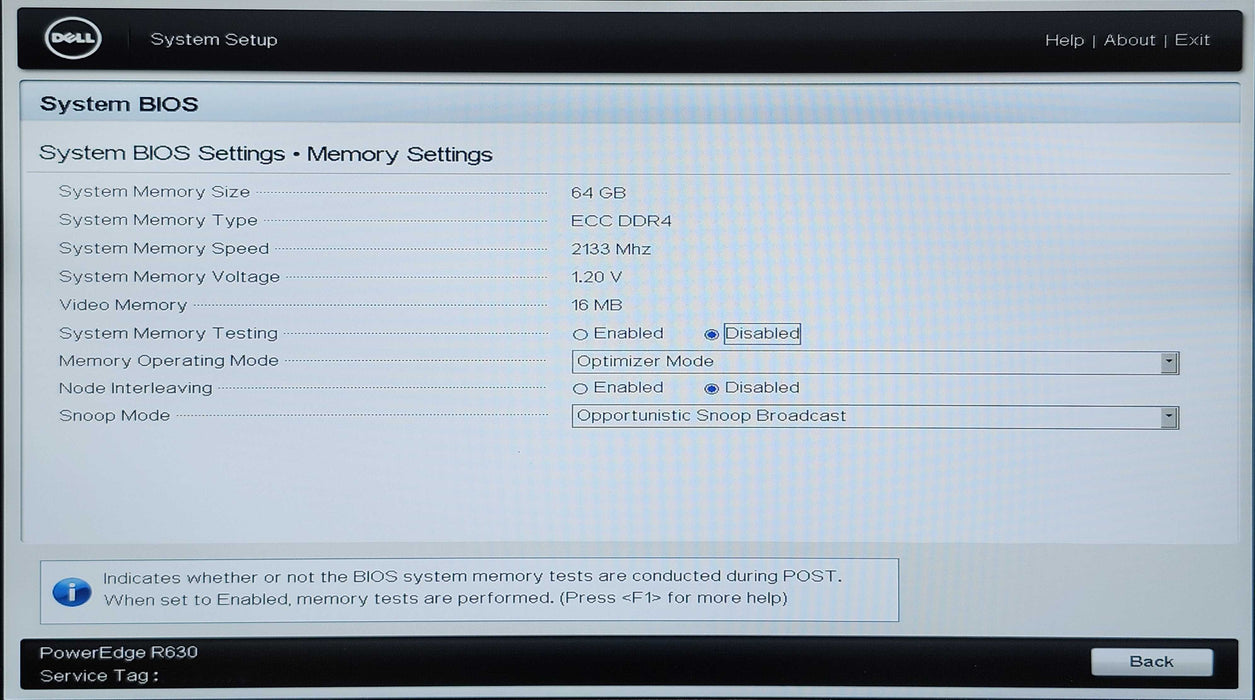Select Disabled for System Memory Testing

712,334
